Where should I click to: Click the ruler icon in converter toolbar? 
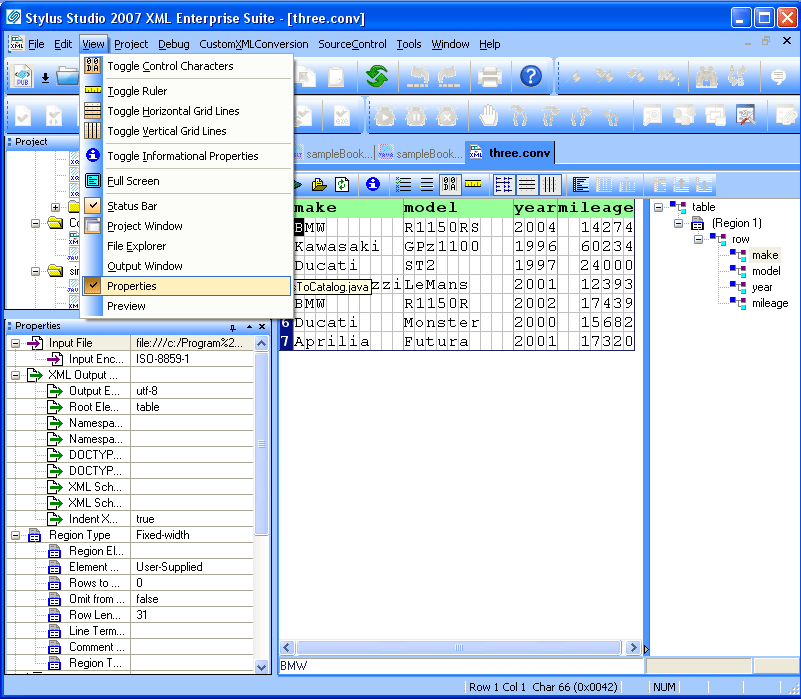[473, 185]
